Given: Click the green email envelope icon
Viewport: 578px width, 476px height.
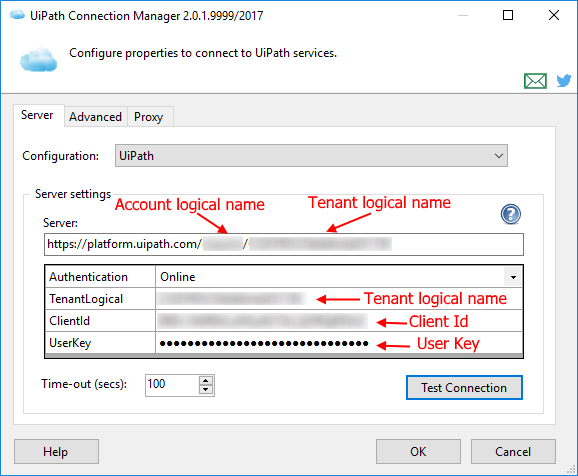Looking at the screenshot, I should (535, 81).
